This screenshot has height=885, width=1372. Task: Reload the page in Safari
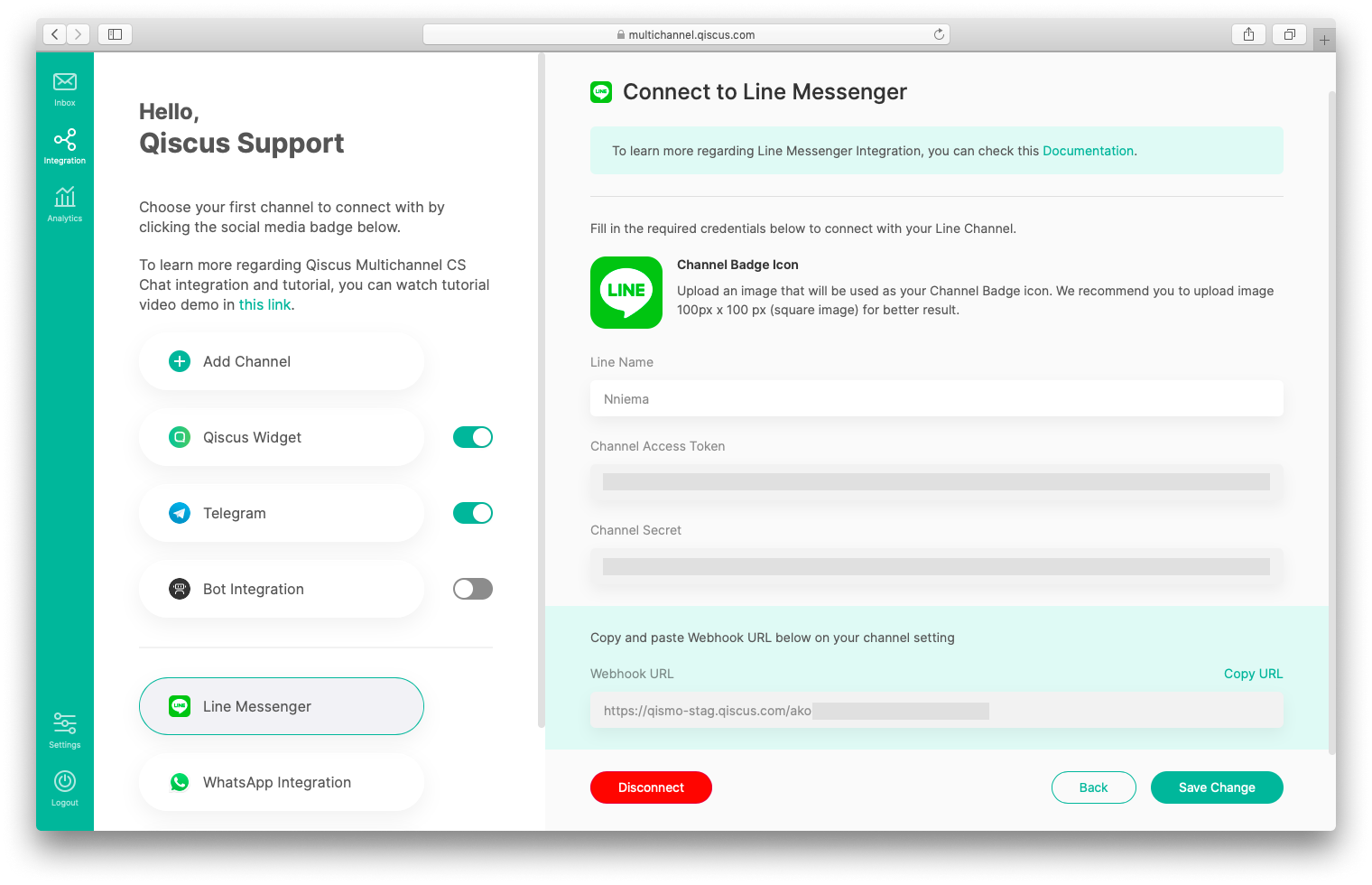coord(939,34)
